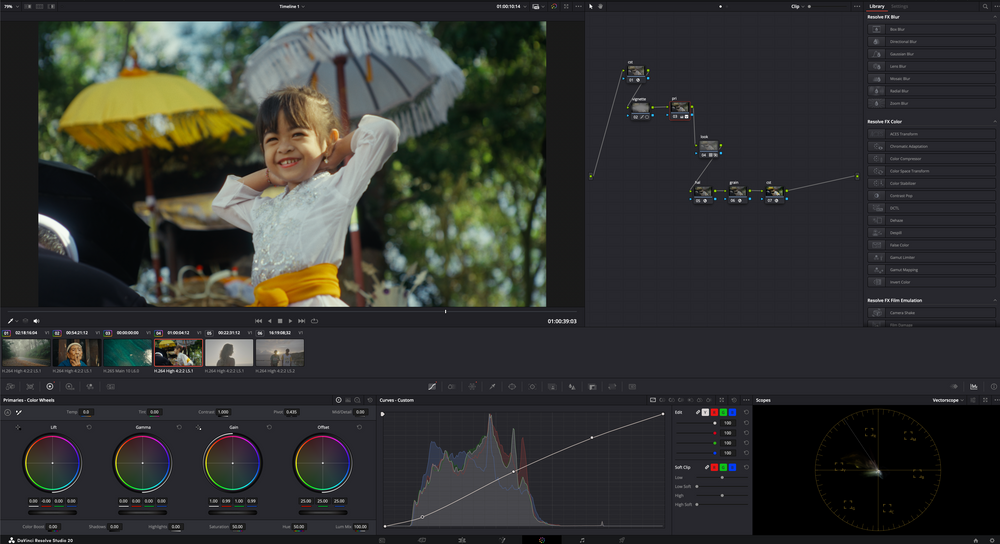1000x544 pixels.
Task: Collapse the Resolve FX Blur section
Action: pyautogui.click(x=995, y=17)
